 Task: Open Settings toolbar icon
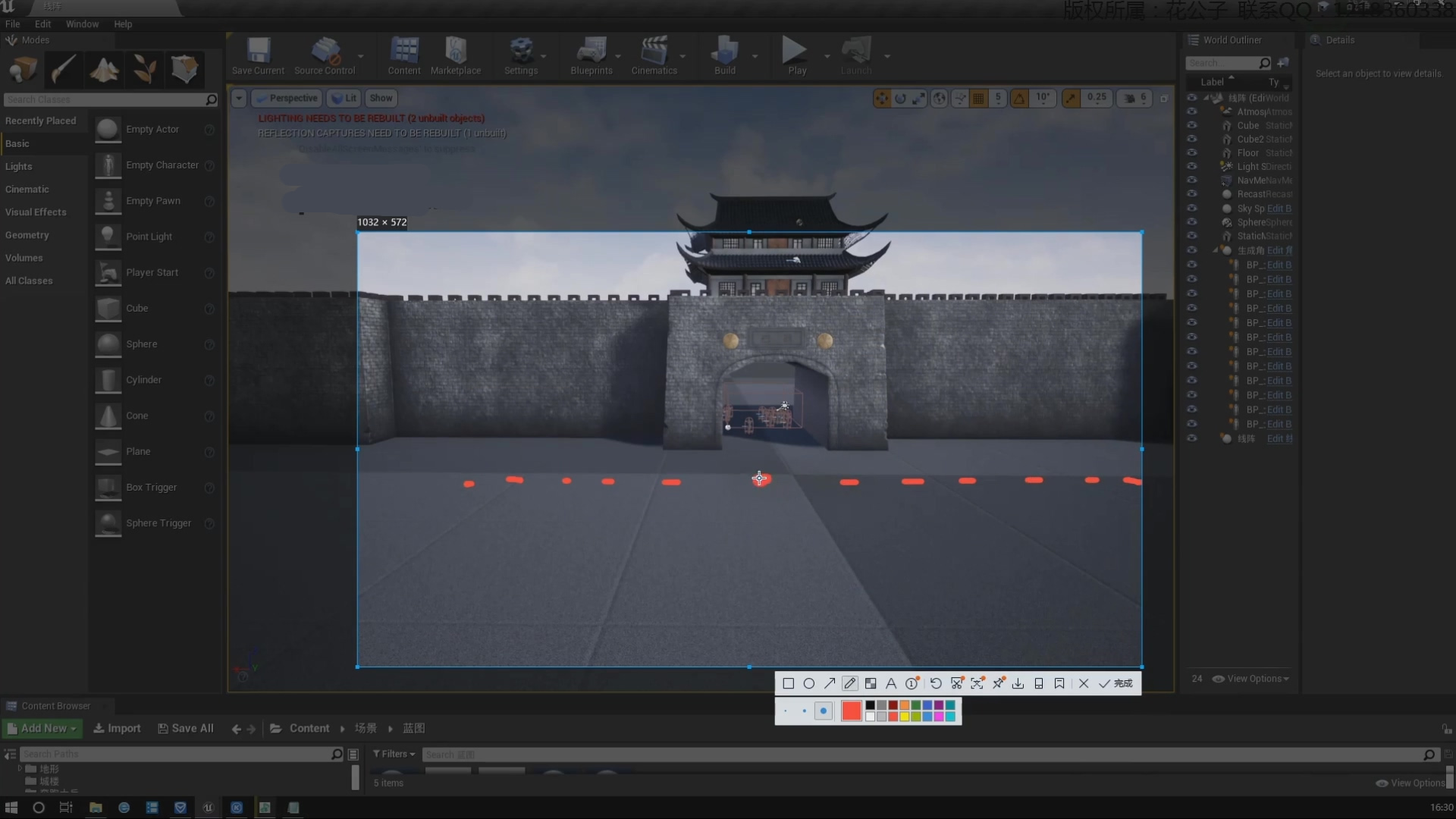point(521,56)
